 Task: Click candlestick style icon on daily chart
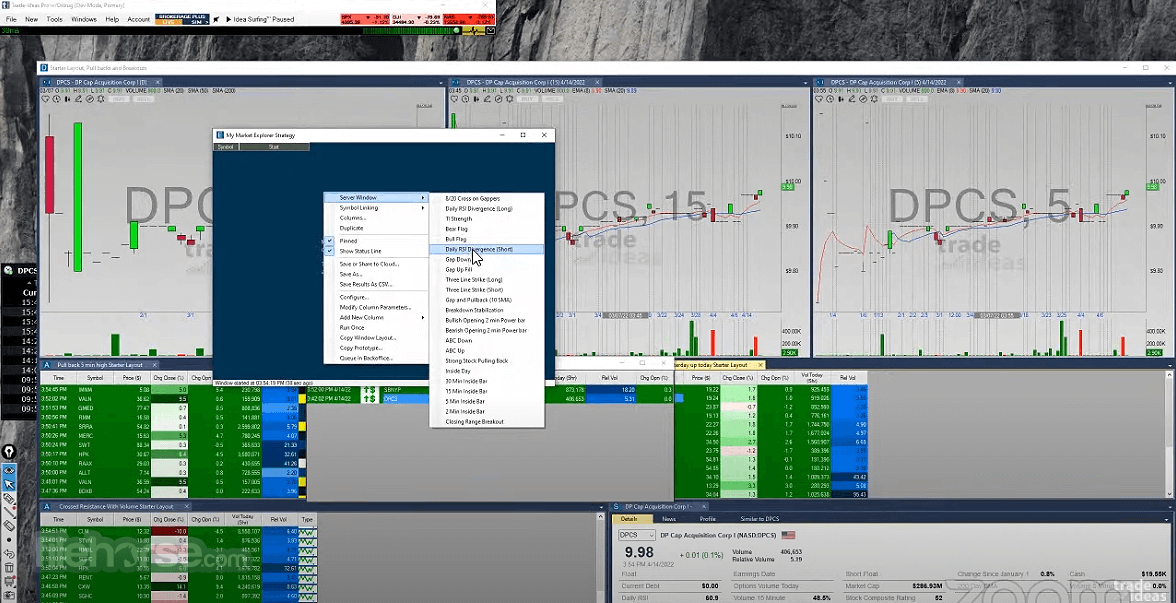pyautogui.click(x=68, y=99)
